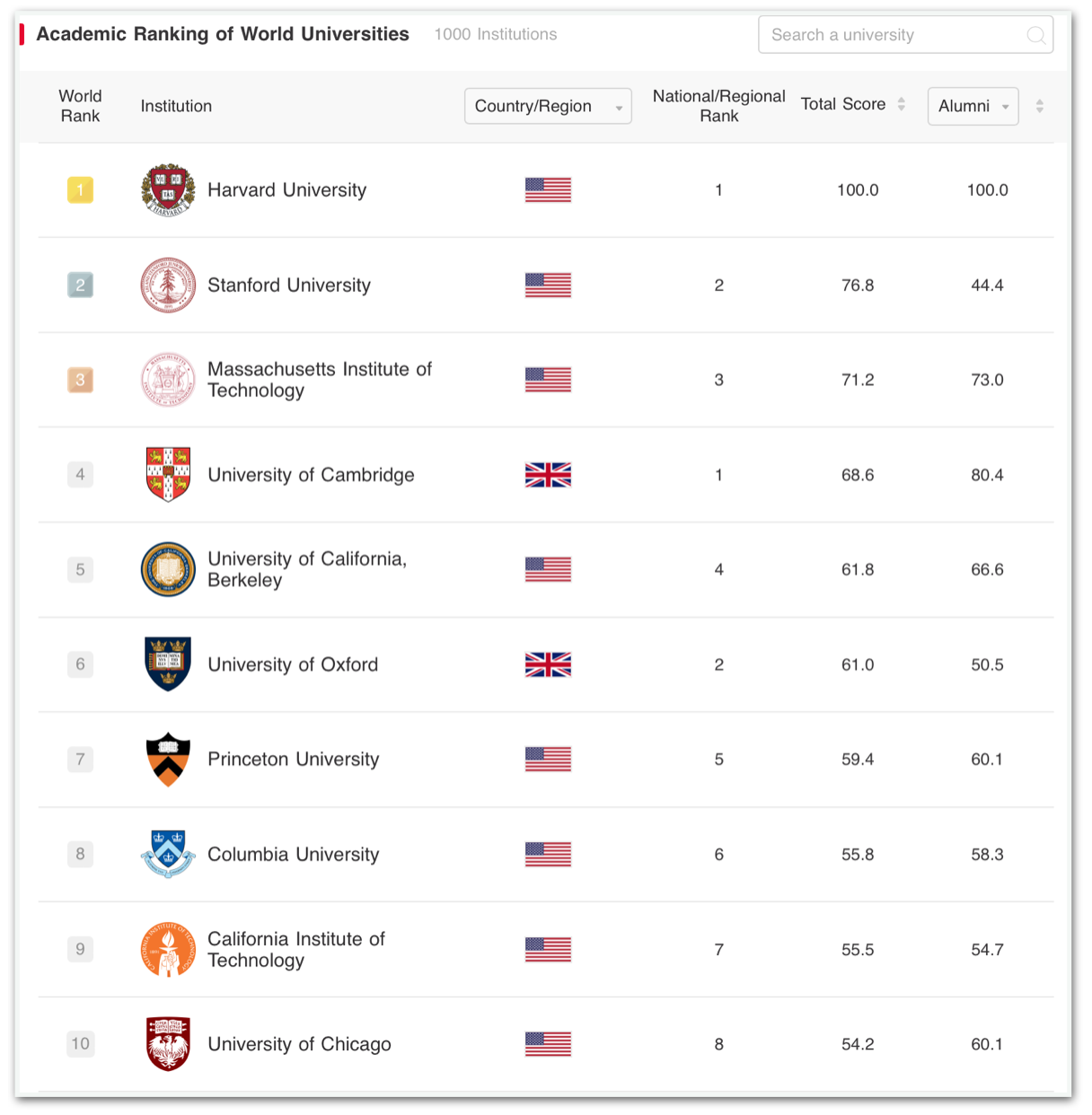Screen dimensions: 1092x1115
Task: Sort by the Alumni column arrows
Action: coord(1040,106)
